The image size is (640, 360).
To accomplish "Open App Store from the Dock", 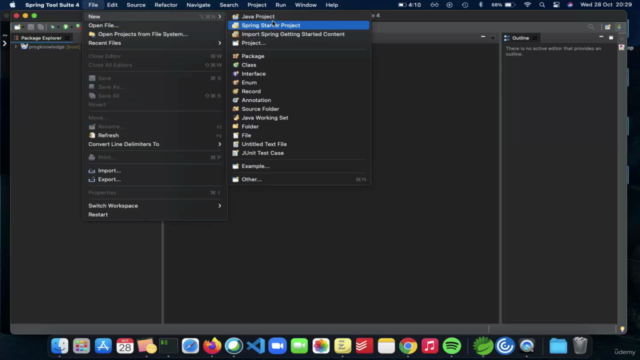I will (x=103, y=346).
